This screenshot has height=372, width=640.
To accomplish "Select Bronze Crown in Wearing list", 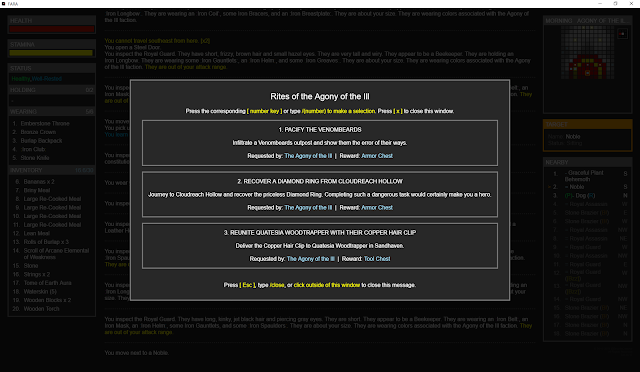I will (x=38, y=132).
